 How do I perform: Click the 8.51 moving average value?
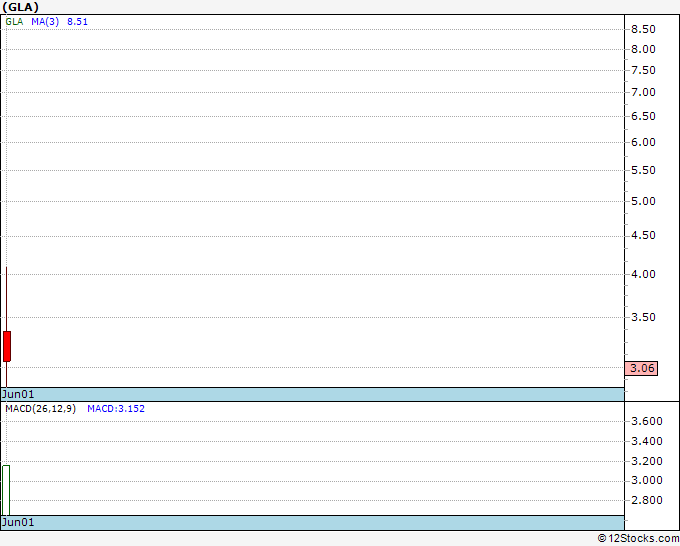[77, 22]
